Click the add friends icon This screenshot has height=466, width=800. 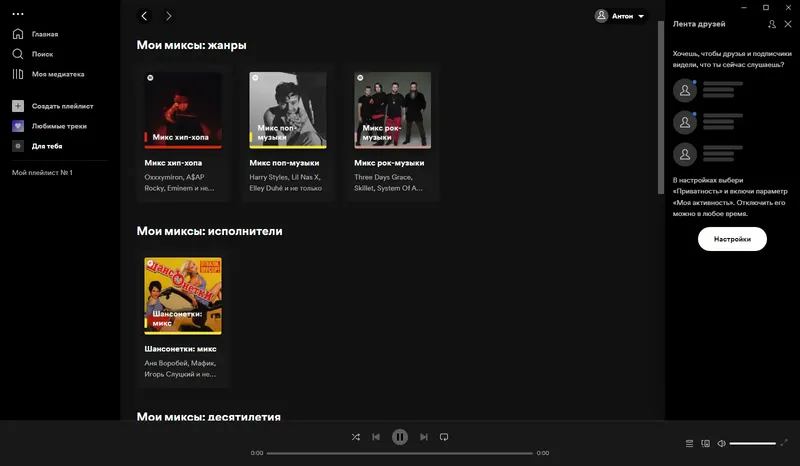772,24
